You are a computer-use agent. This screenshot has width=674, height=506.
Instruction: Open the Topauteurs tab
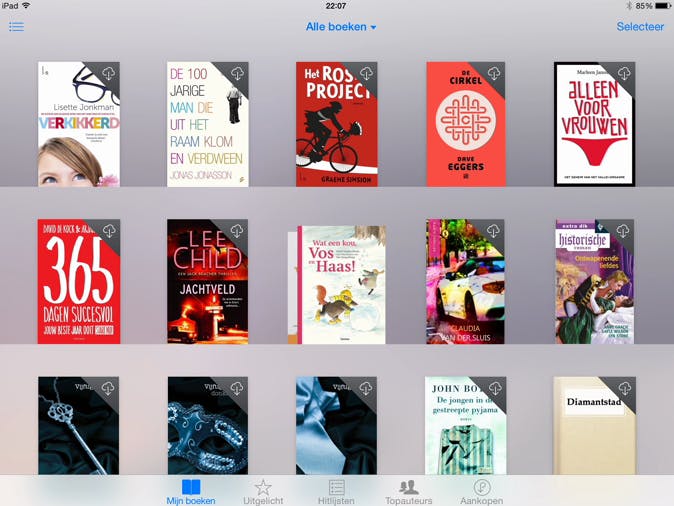point(408,492)
